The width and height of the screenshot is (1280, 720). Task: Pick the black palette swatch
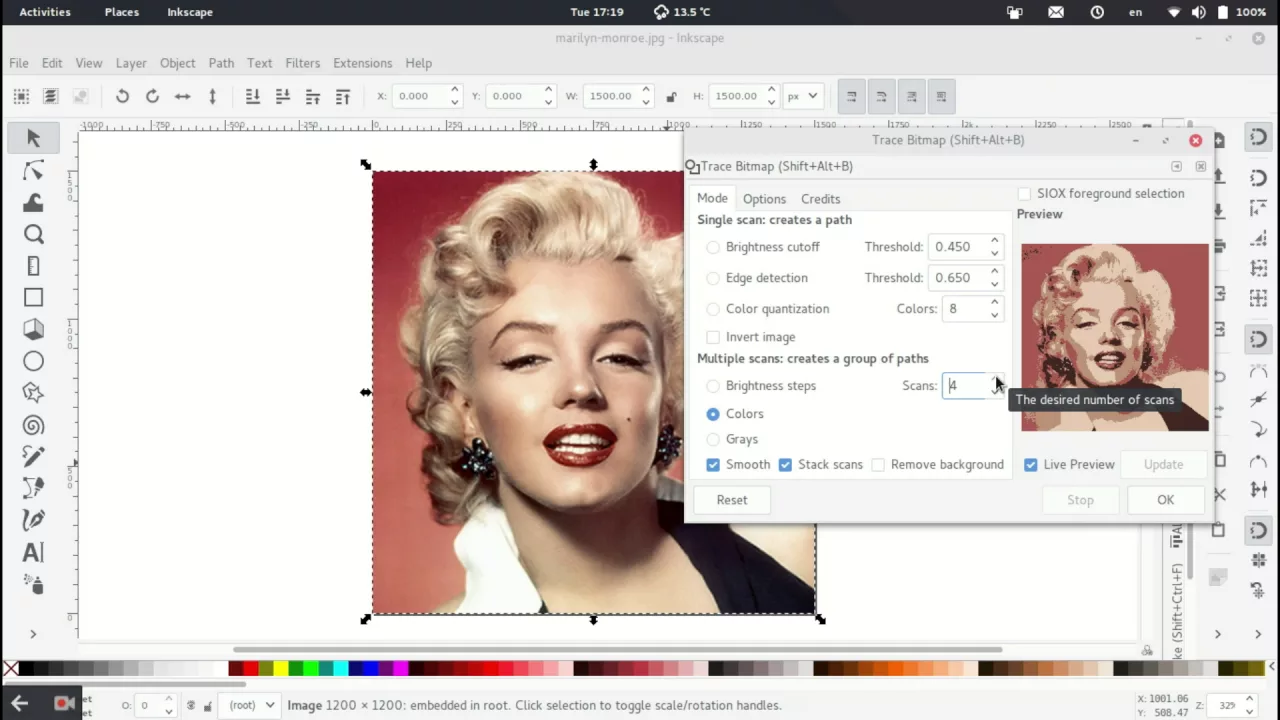tap(25, 669)
